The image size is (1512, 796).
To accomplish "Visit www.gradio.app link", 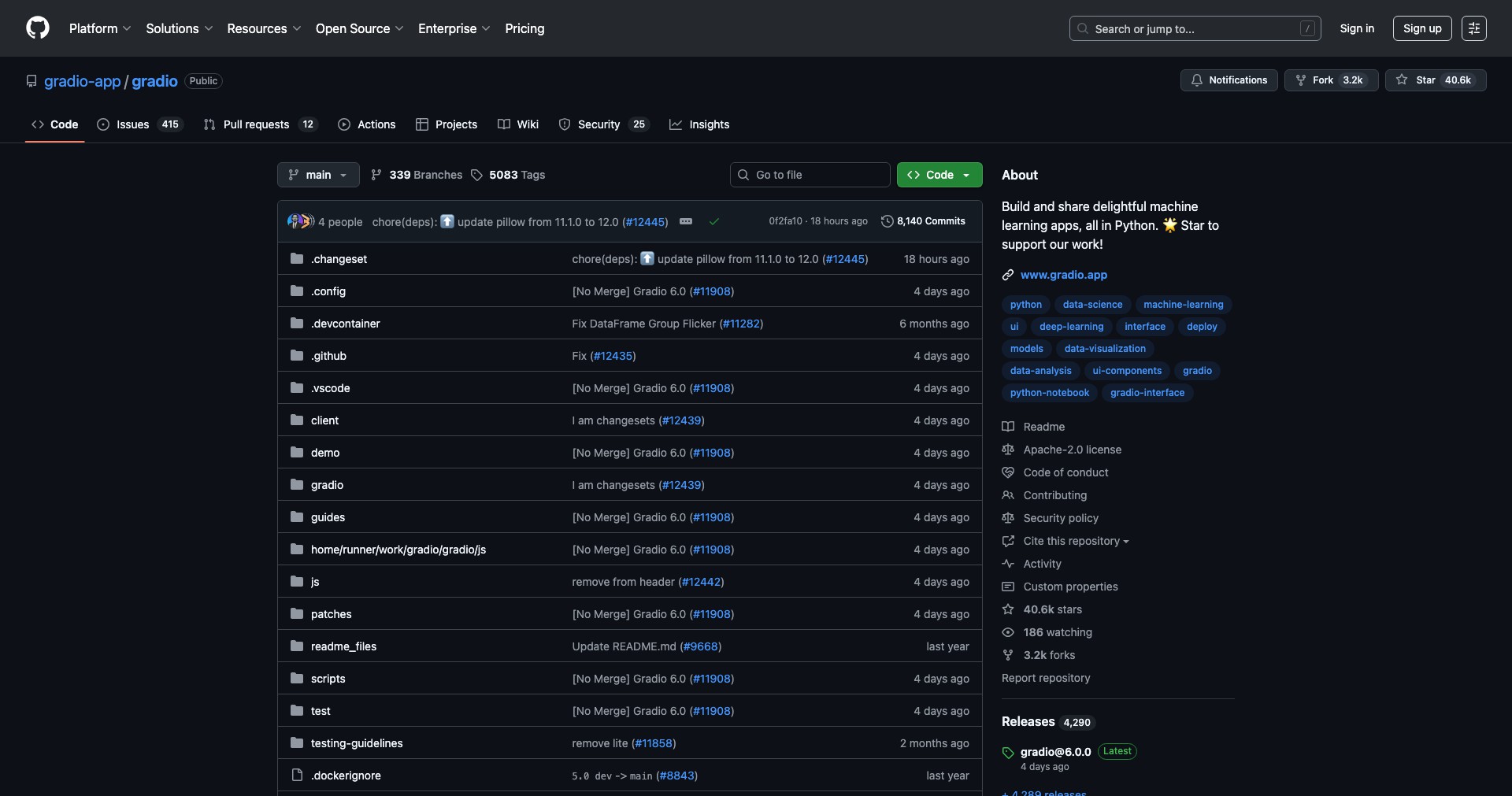I will coord(1064,275).
